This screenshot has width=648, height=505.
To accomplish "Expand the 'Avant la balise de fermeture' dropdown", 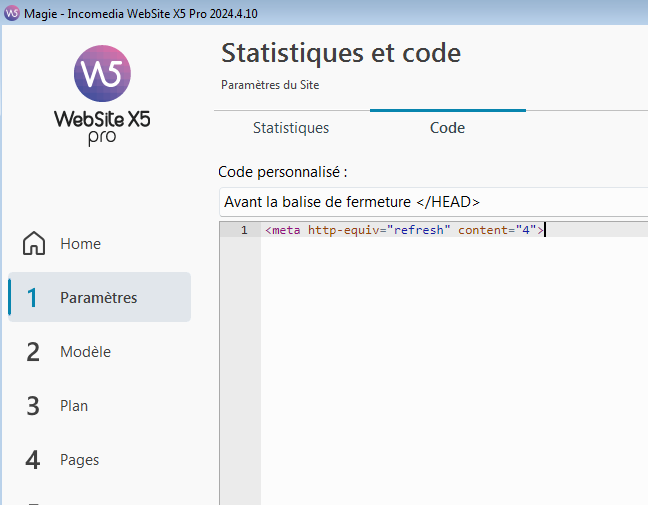I will (x=432, y=201).
